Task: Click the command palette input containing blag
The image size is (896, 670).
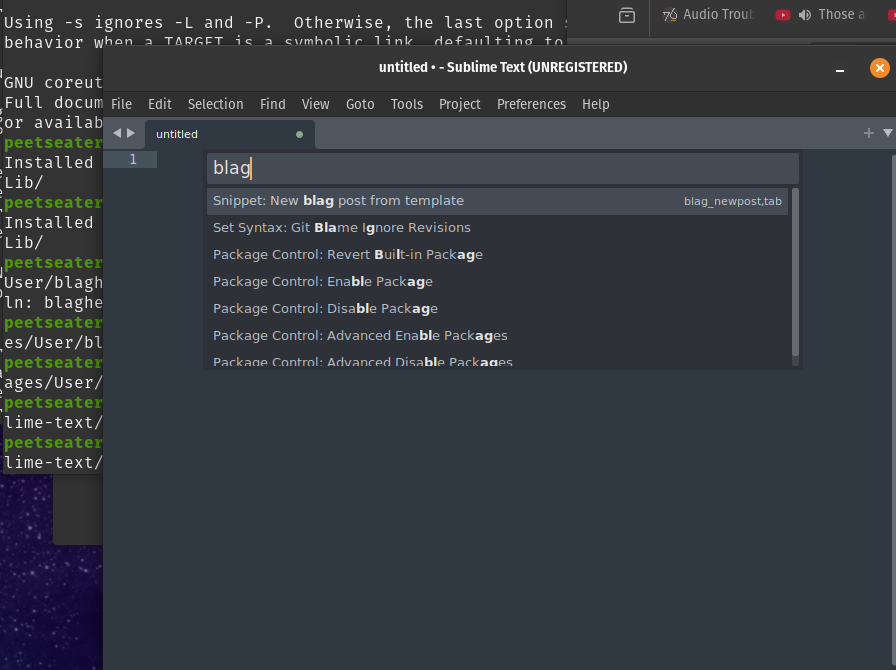Action: [503, 168]
